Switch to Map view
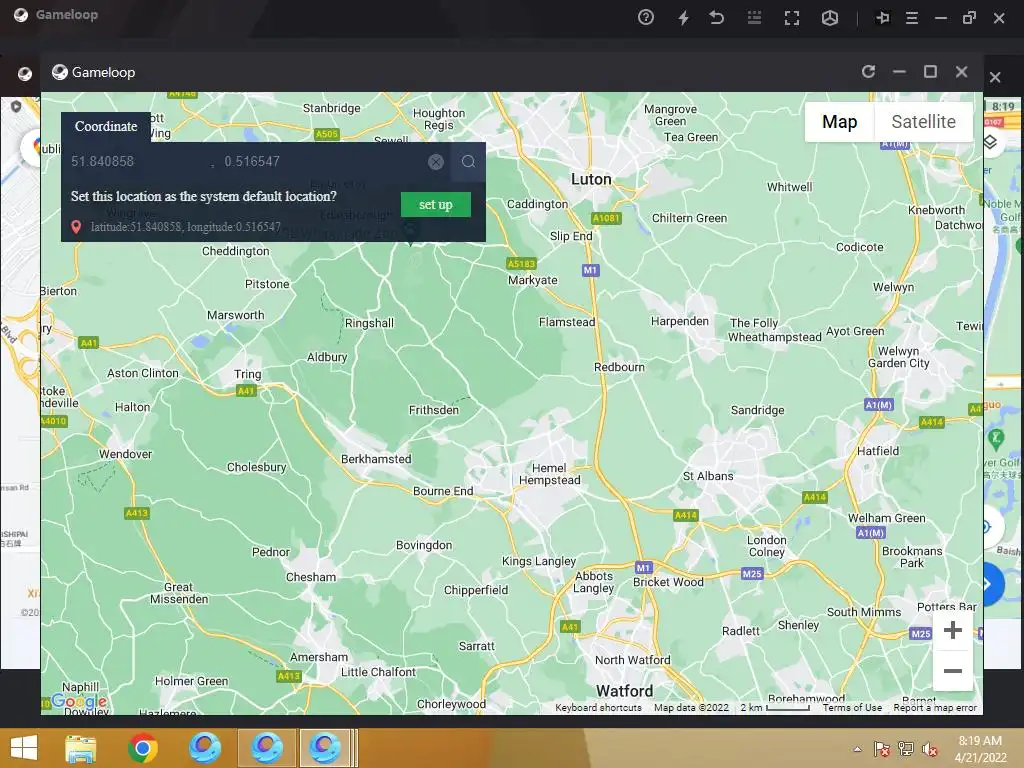Image resolution: width=1024 pixels, height=768 pixels. click(839, 121)
